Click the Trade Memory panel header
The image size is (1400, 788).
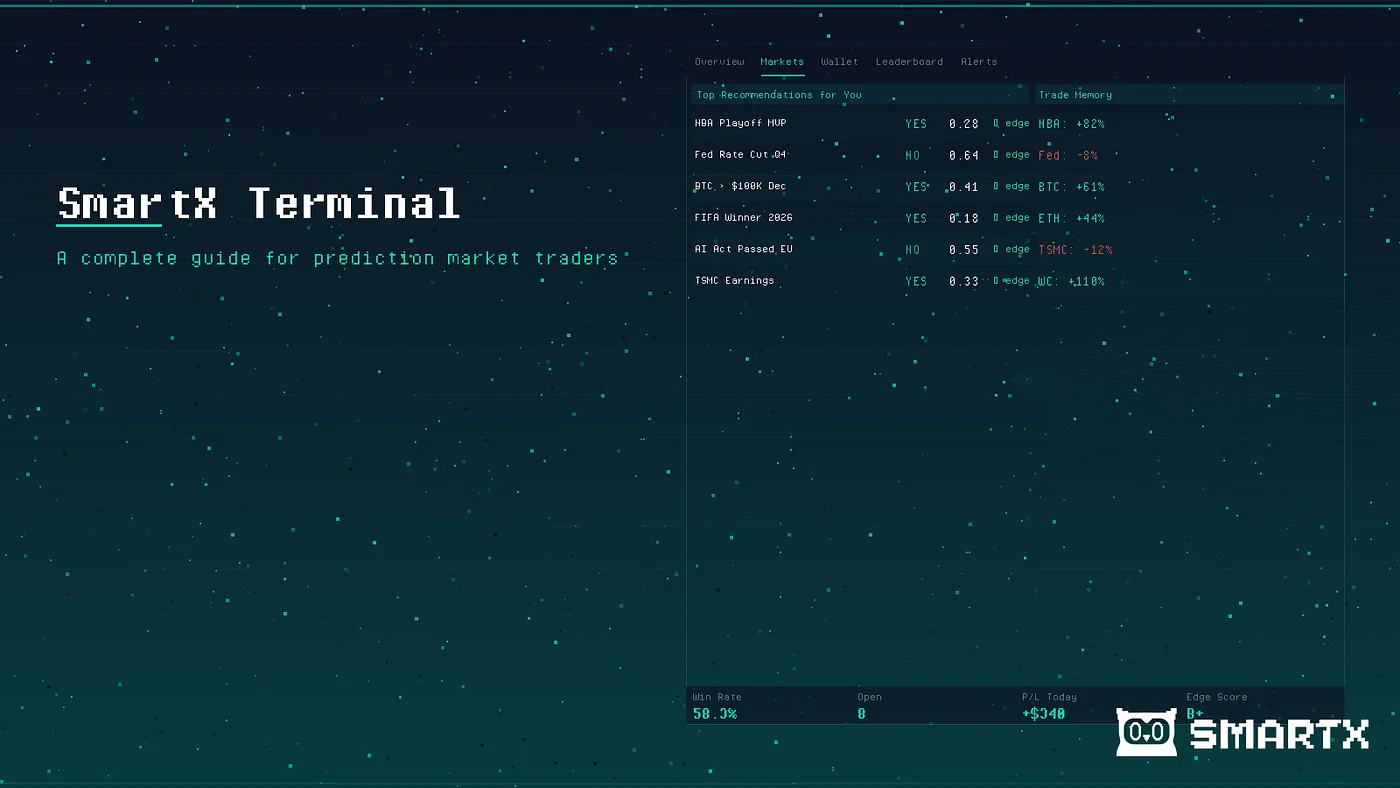[1189, 95]
